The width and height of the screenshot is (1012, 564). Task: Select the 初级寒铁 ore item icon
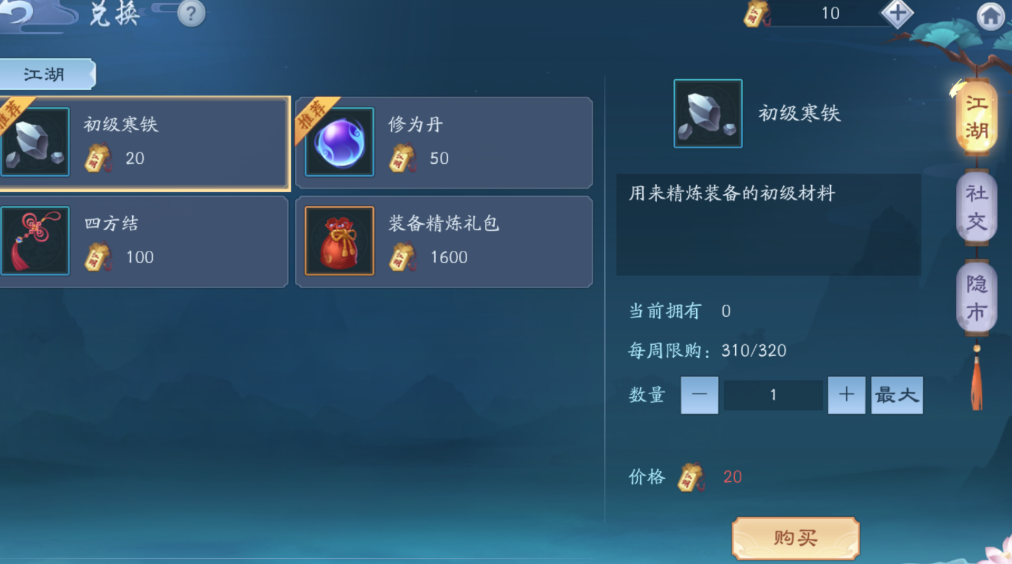pyautogui.click(x=35, y=142)
